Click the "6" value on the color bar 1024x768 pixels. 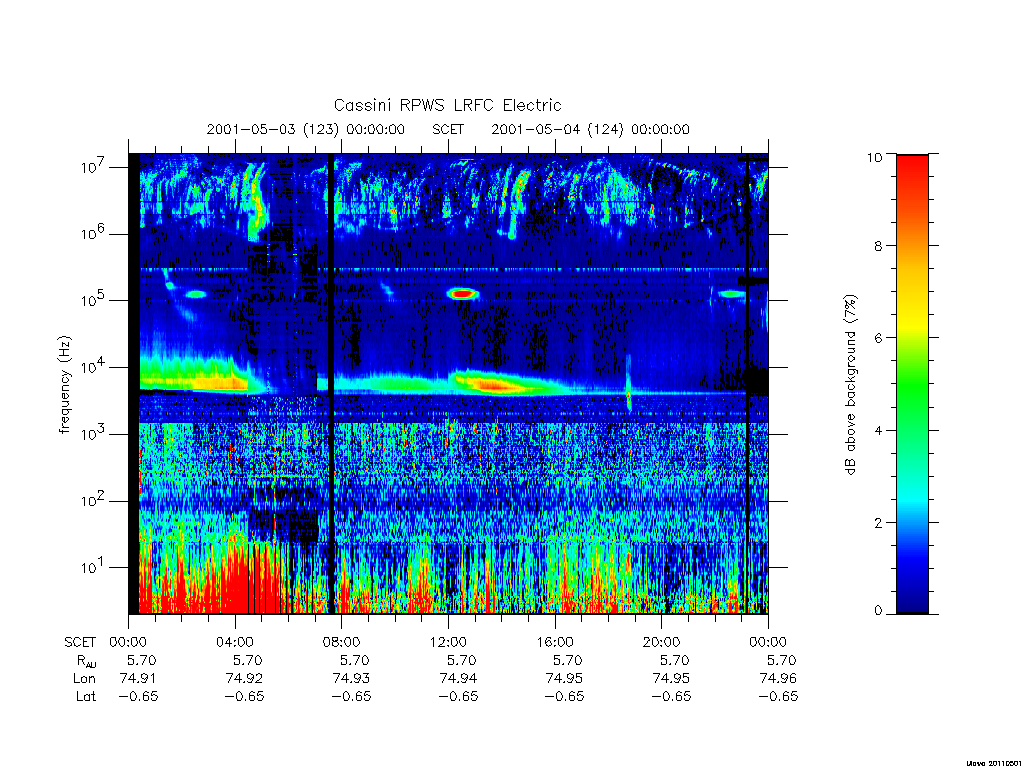878,338
